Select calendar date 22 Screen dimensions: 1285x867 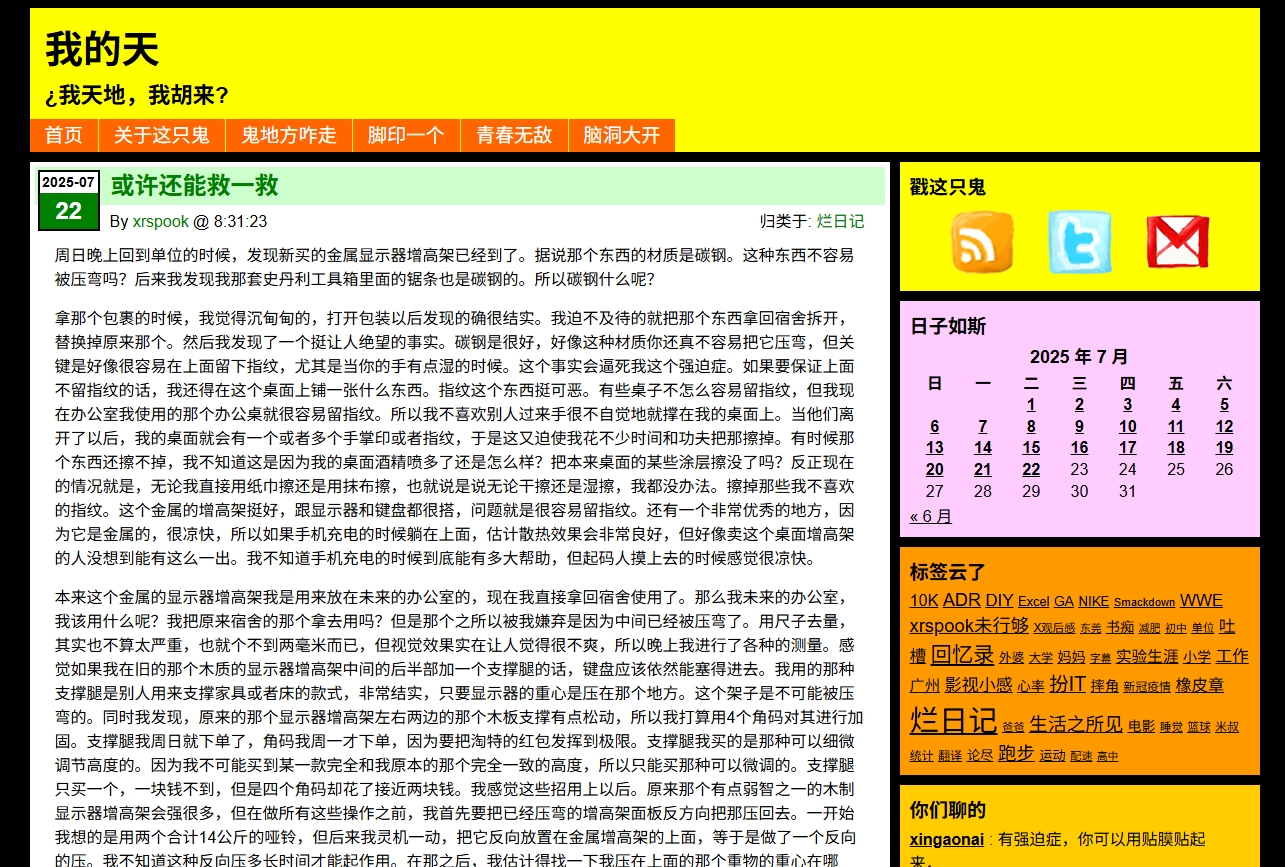(x=1031, y=470)
